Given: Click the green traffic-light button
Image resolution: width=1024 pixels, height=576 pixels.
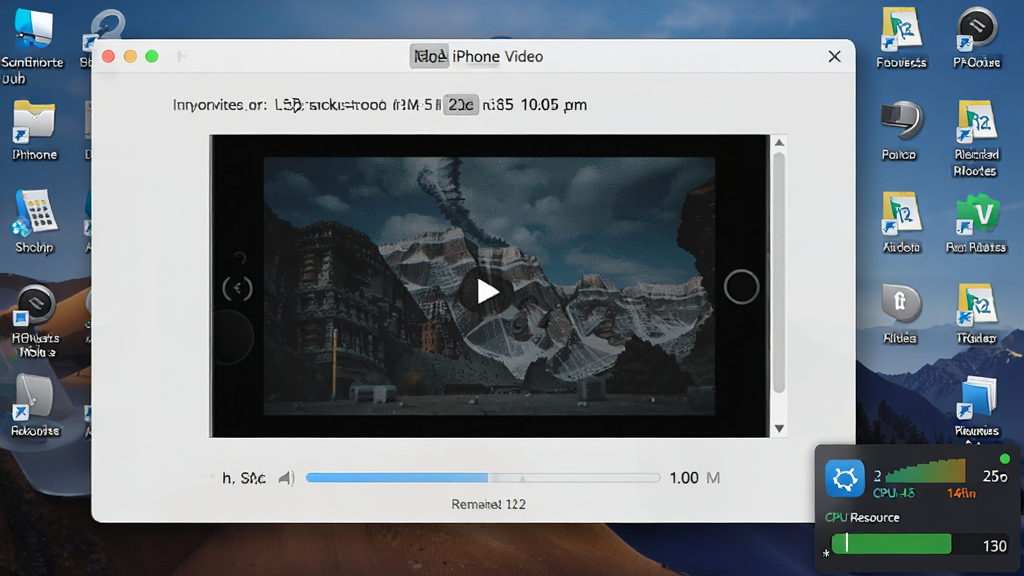Looking at the screenshot, I should (152, 56).
